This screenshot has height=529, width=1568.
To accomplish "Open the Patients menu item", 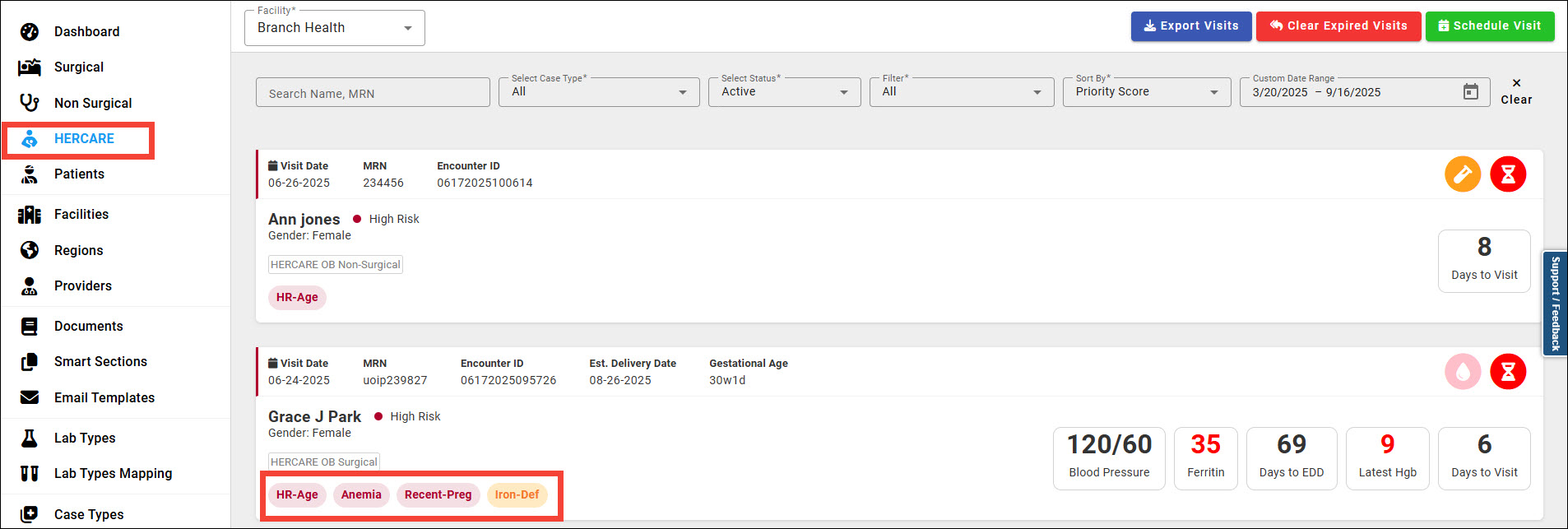I will tap(79, 174).
